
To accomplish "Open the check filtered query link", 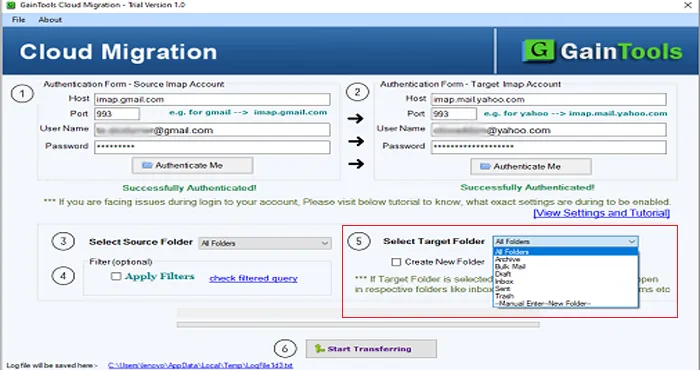I will tap(253, 279).
